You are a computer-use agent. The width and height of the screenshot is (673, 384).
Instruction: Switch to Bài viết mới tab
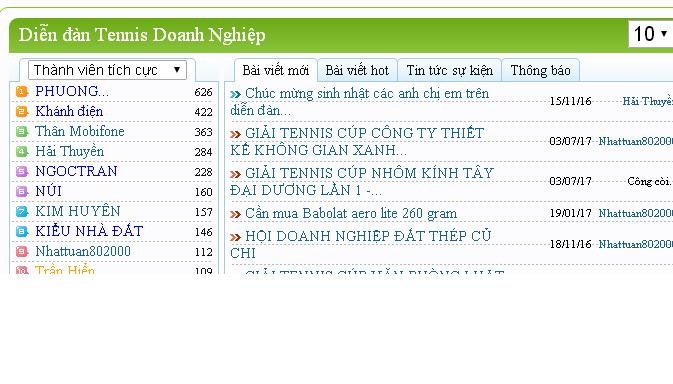[276, 70]
